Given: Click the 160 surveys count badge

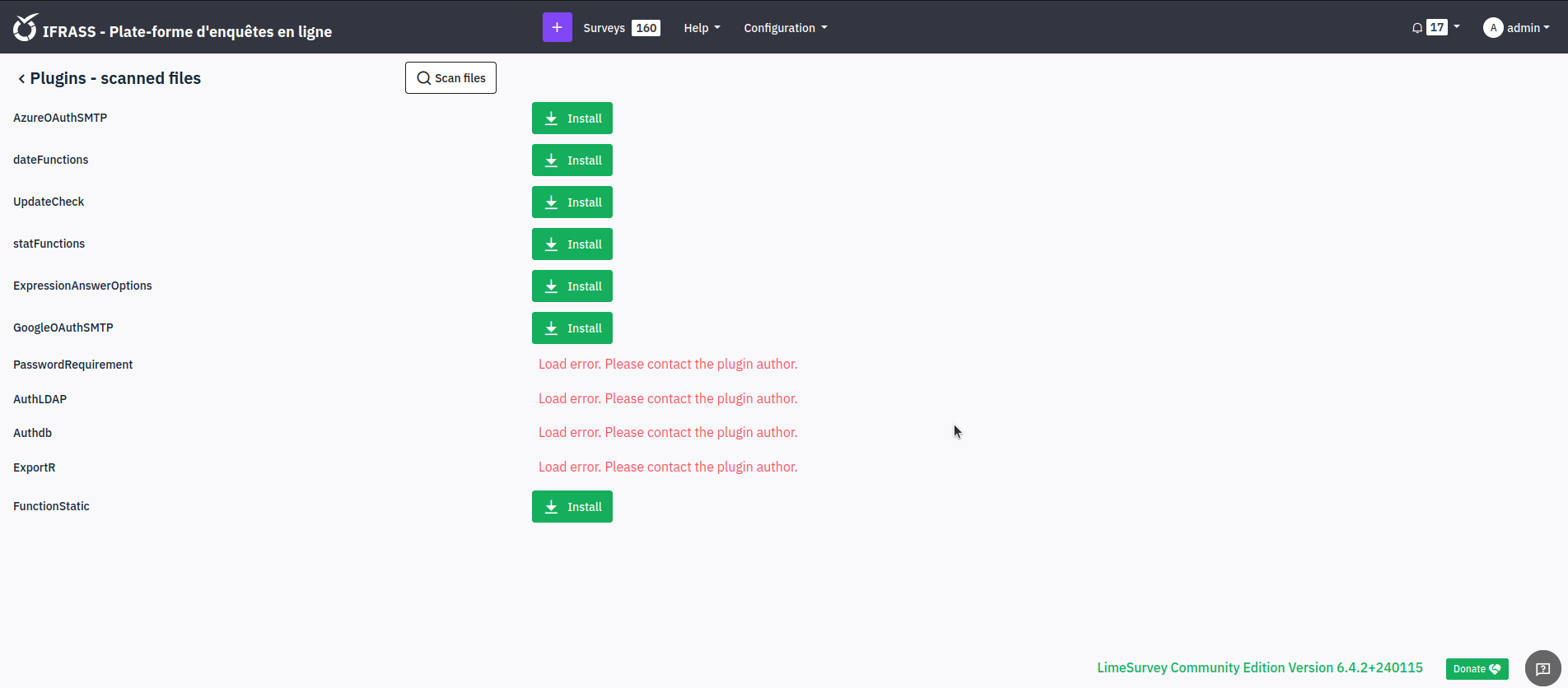Looking at the screenshot, I should tap(646, 28).
